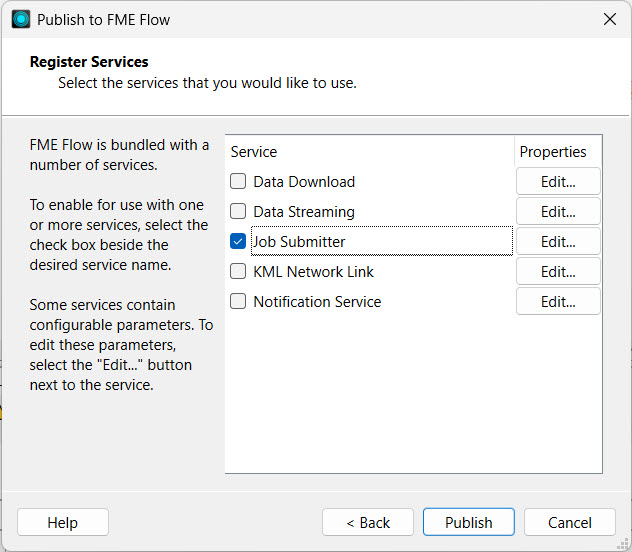Enable the Data Download service checkbox
The image size is (632, 552).
[238, 182]
